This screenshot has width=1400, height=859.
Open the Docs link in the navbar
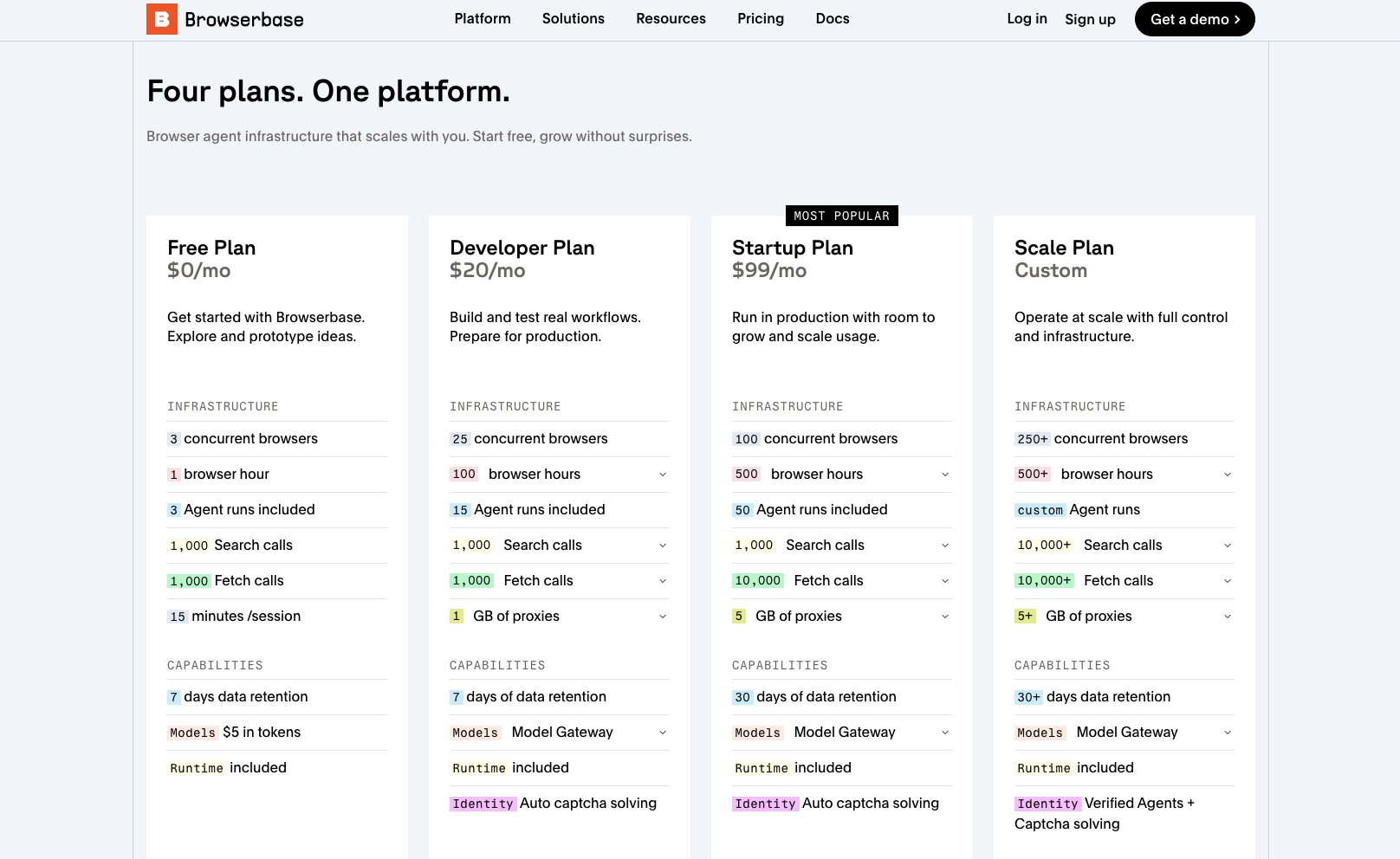pyautogui.click(x=833, y=18)
